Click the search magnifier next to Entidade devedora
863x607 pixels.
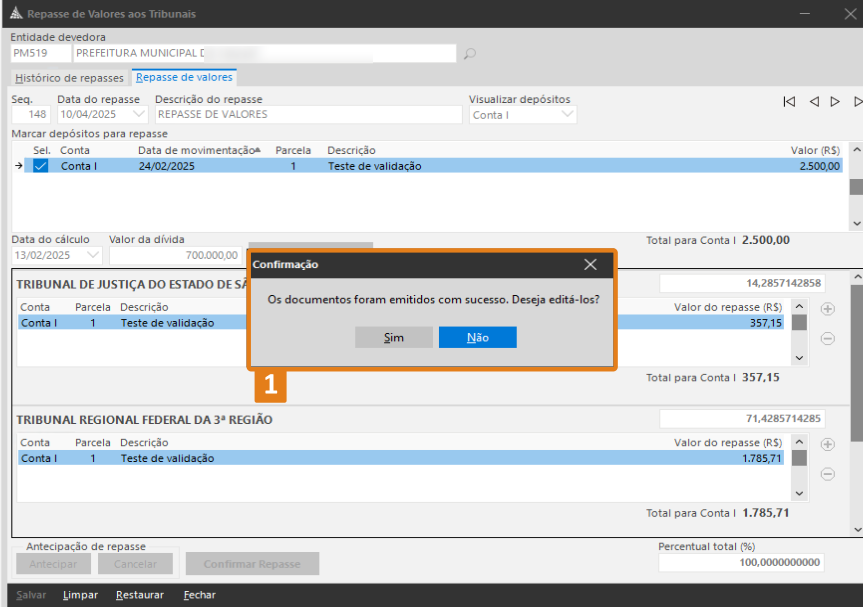[469, 53]
